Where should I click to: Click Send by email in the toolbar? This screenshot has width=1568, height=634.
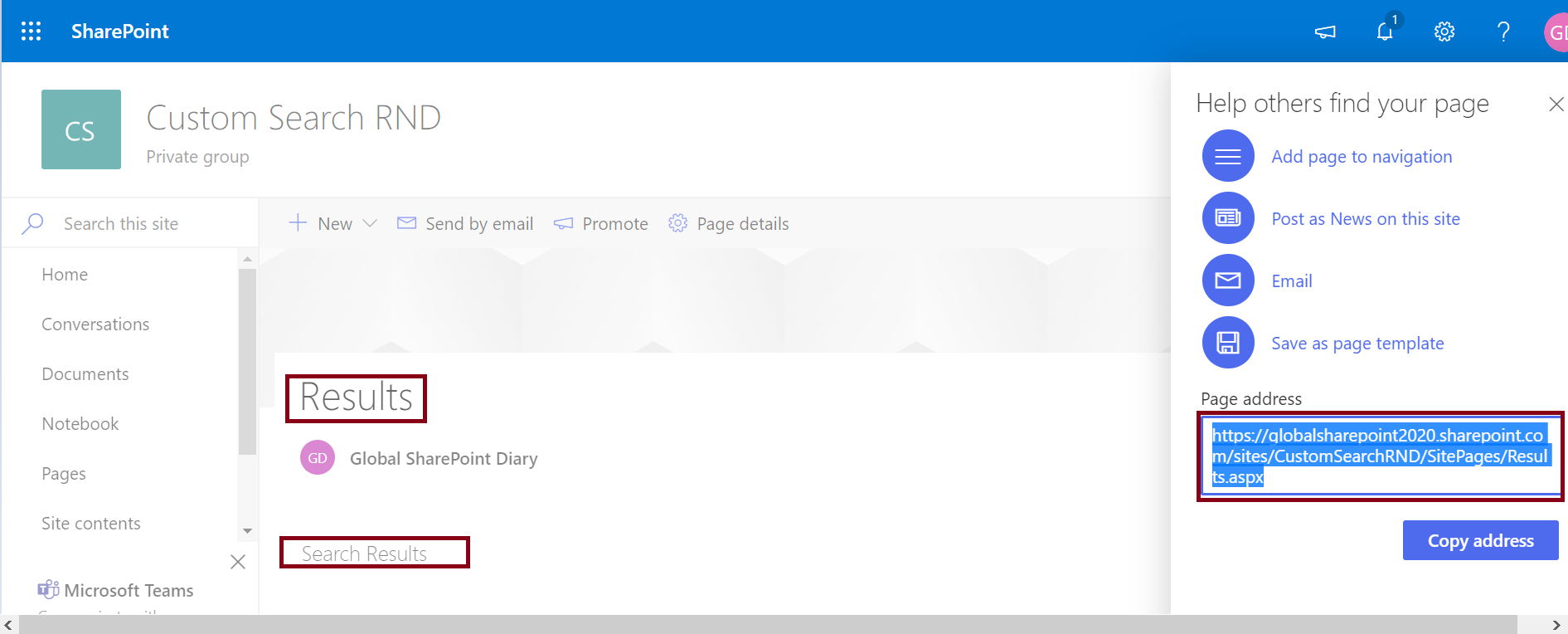coord(479,223)
